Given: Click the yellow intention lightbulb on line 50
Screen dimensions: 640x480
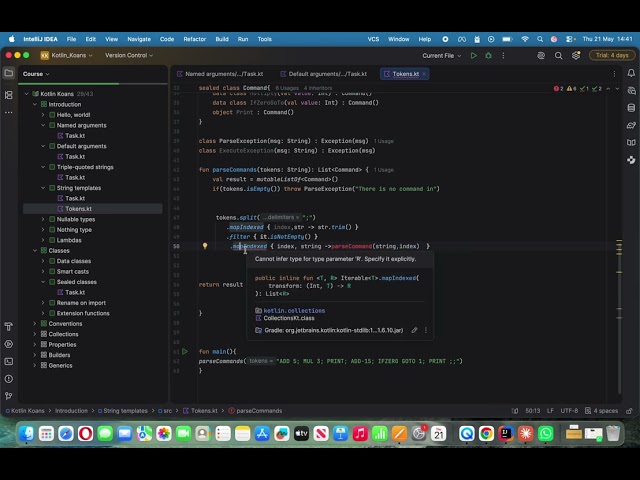Looking at the screenshot, I should 205,246.
